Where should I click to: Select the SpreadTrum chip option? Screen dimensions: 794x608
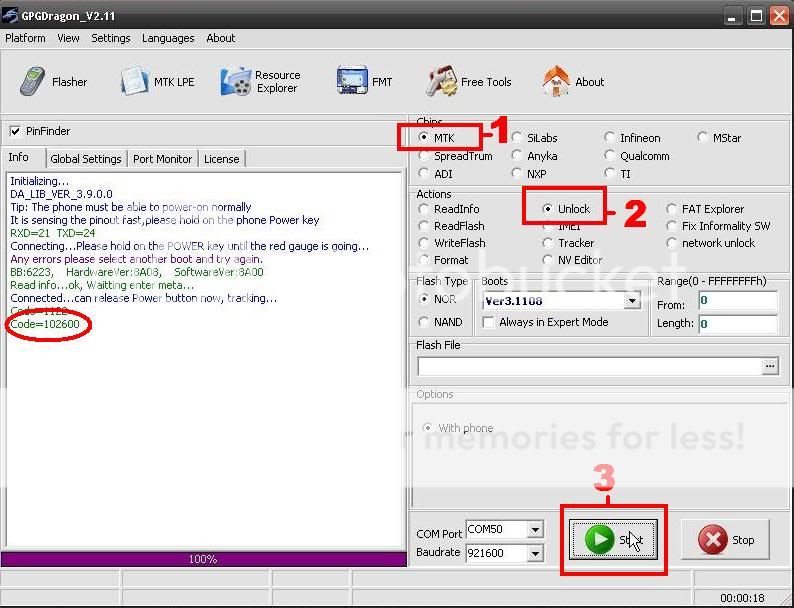point(425,156)
